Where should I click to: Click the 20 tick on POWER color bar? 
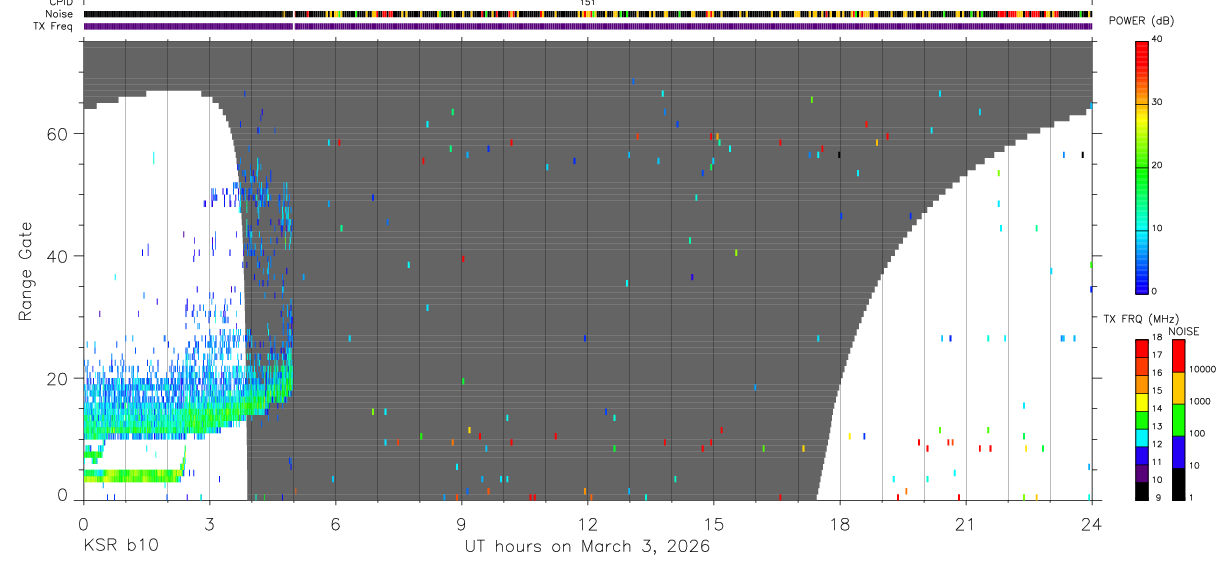click(1157, 165)
